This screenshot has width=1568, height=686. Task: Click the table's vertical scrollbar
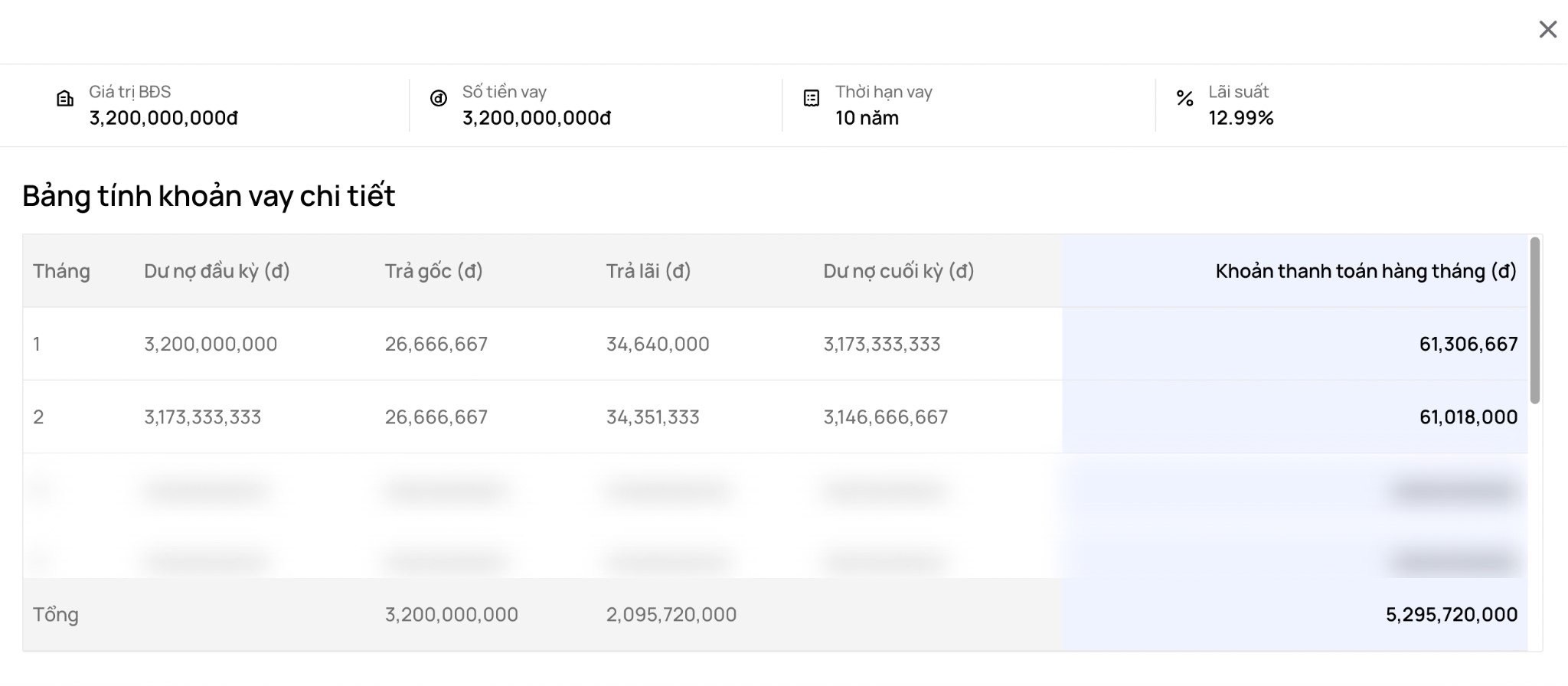coord(1534,320)
